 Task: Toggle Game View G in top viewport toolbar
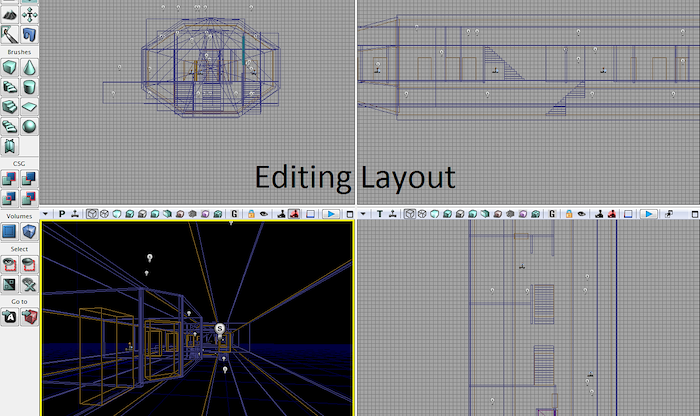pyautogui.click(x=552, y=214)
